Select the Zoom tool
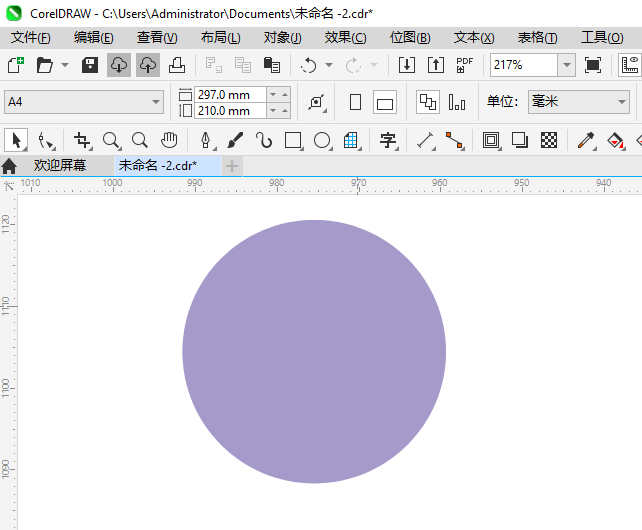Viewport: 642px width, 530px height. (111, 140)
